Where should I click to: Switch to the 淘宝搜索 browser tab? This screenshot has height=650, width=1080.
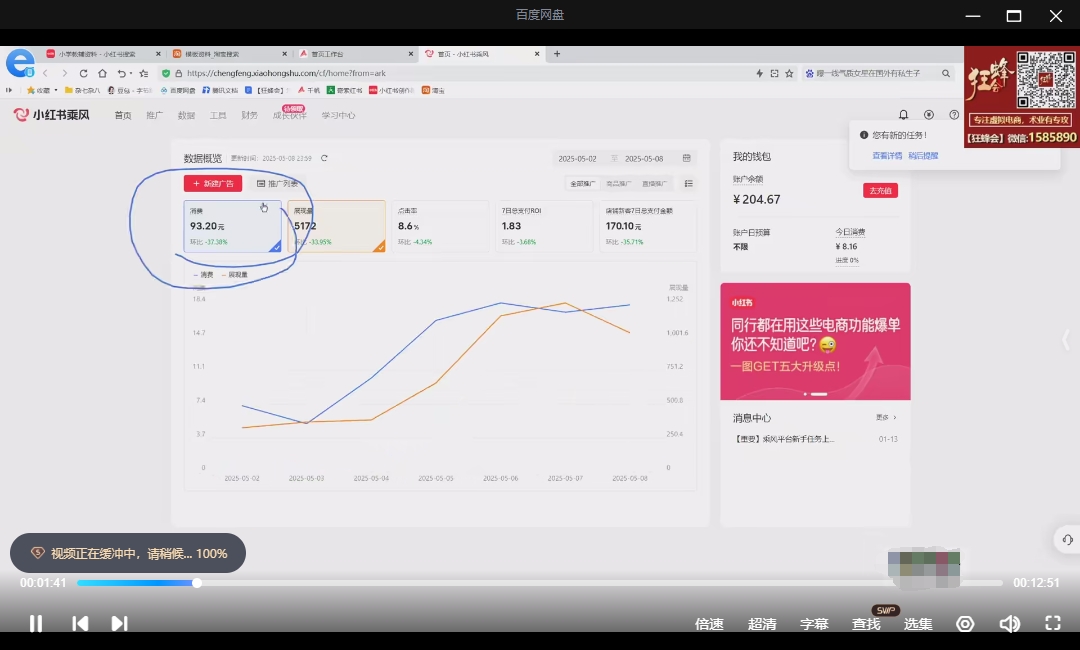click(230, 54)
